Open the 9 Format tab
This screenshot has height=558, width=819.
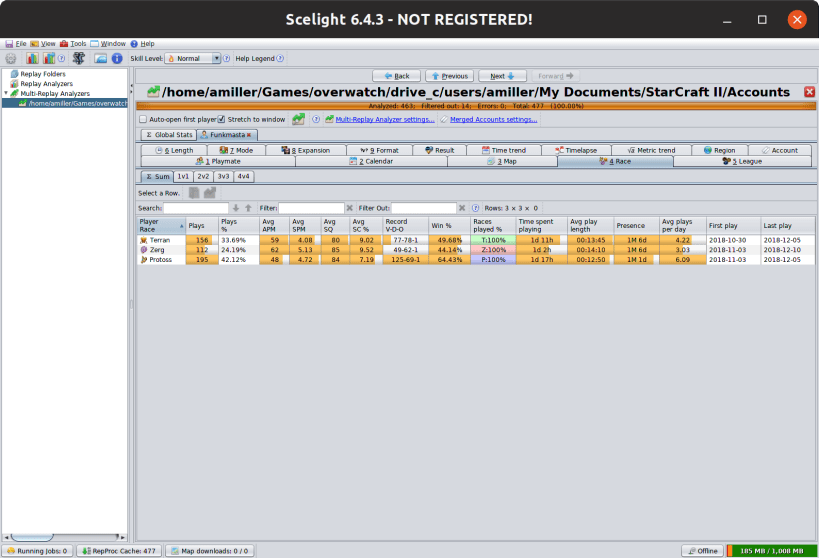coord(380,150)
